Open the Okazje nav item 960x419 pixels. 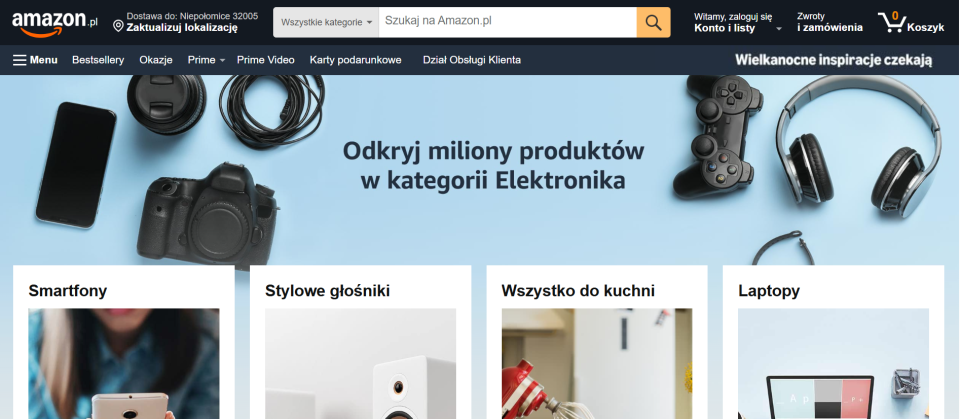pos(156,60)
